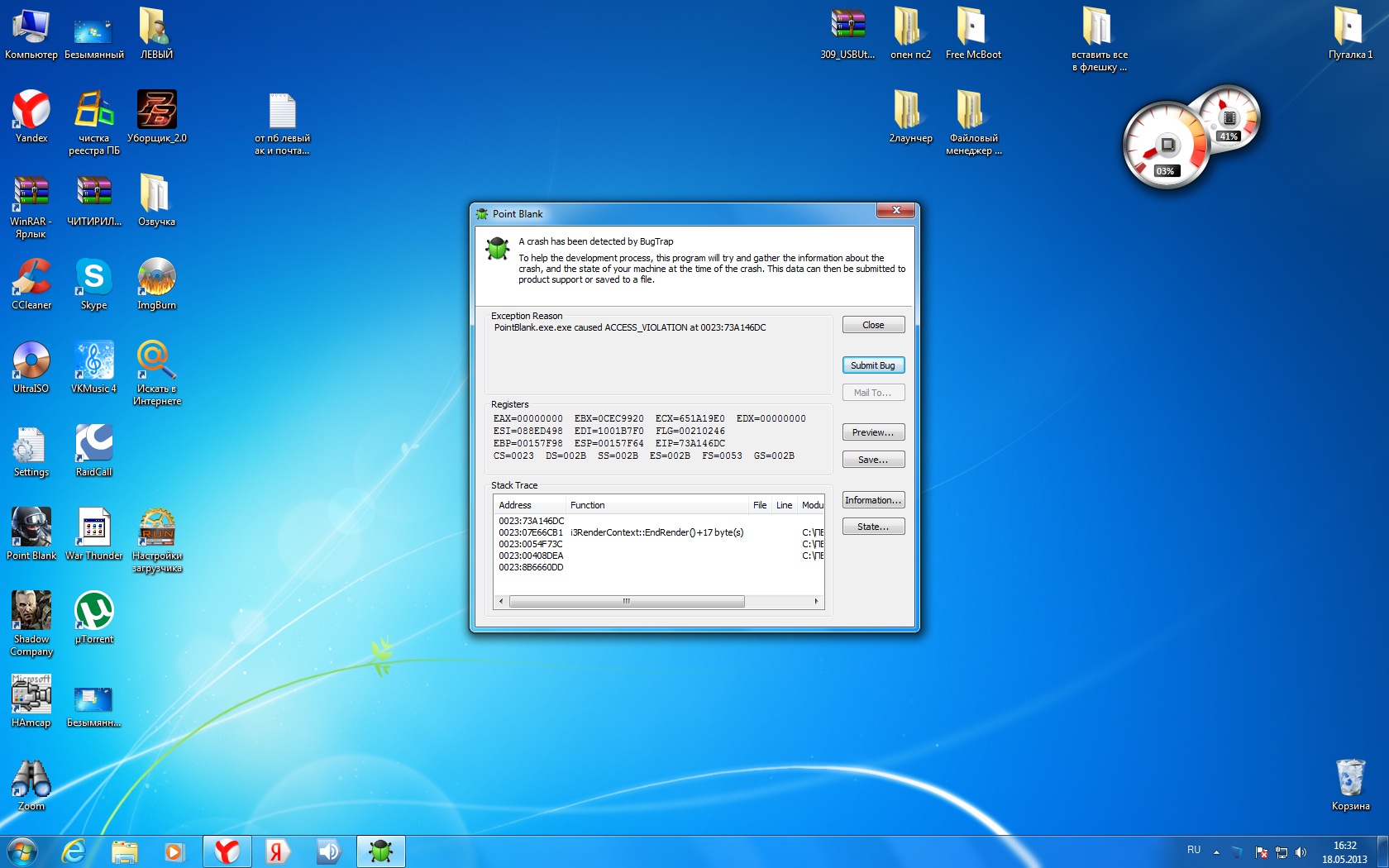Click right arrow of stack trace scrollbar

click(817, 601)
